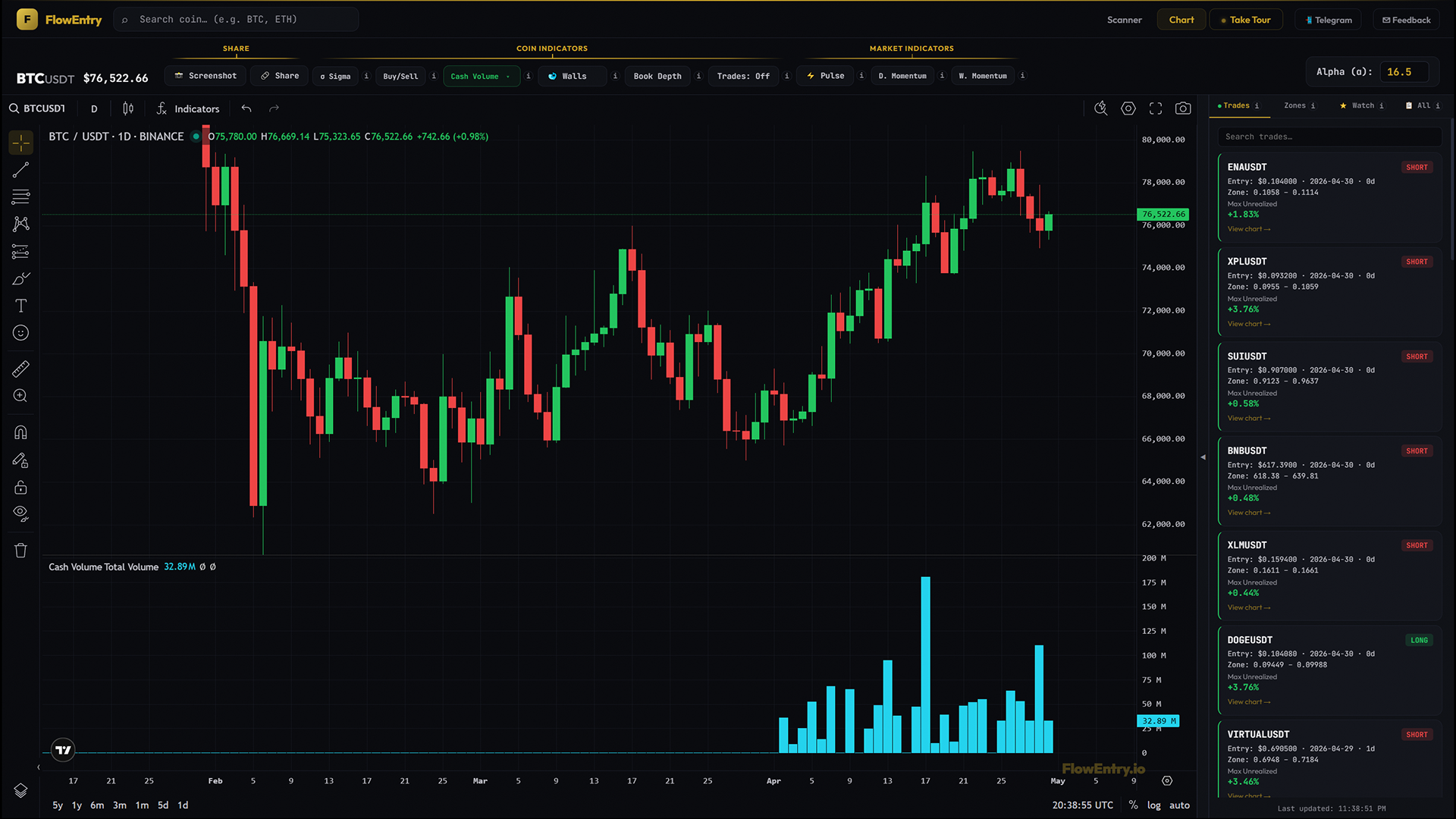Switch to the Trades tab

(x=1238, y=105)
